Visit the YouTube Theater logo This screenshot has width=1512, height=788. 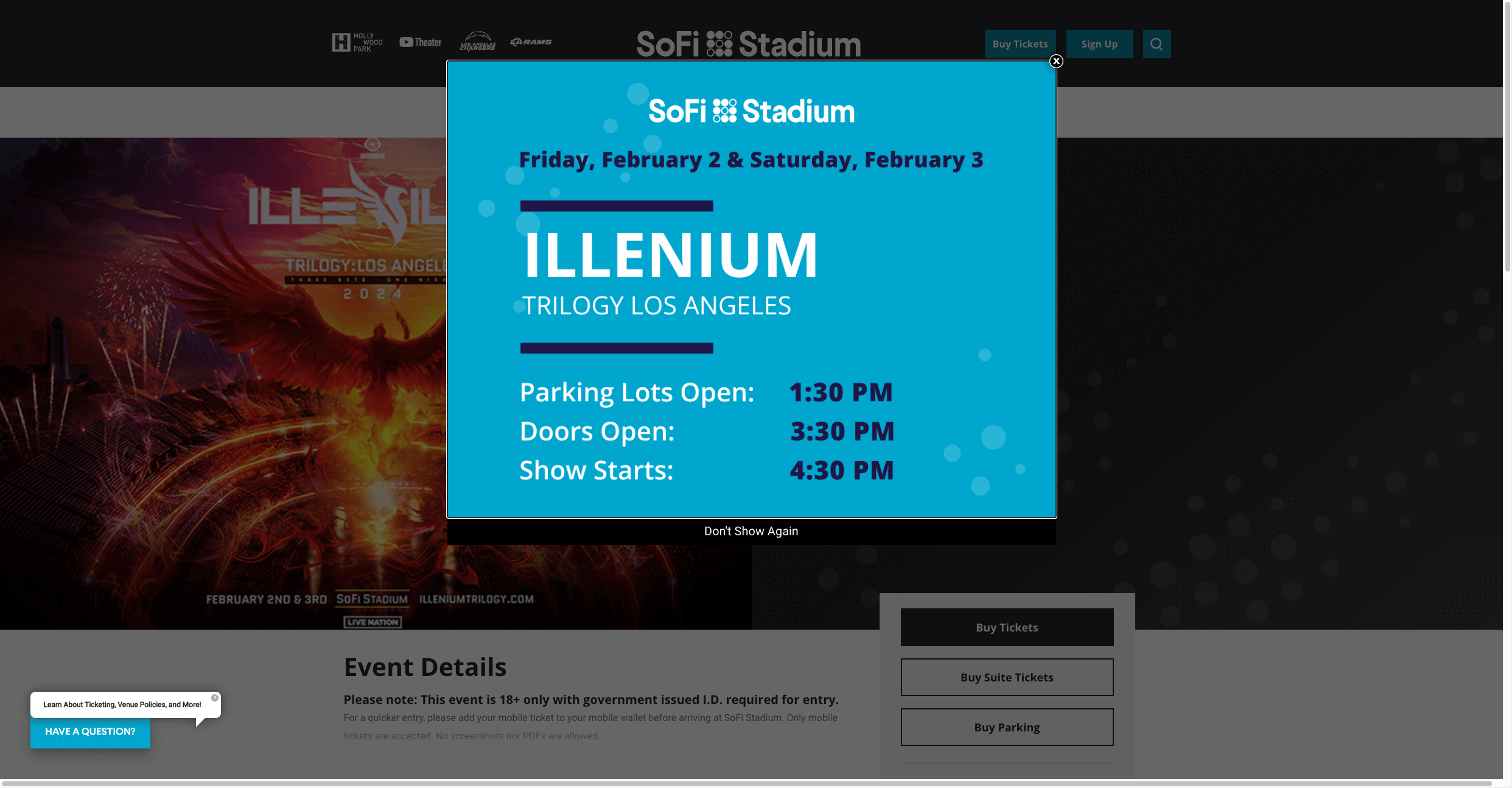coord(421,42)
